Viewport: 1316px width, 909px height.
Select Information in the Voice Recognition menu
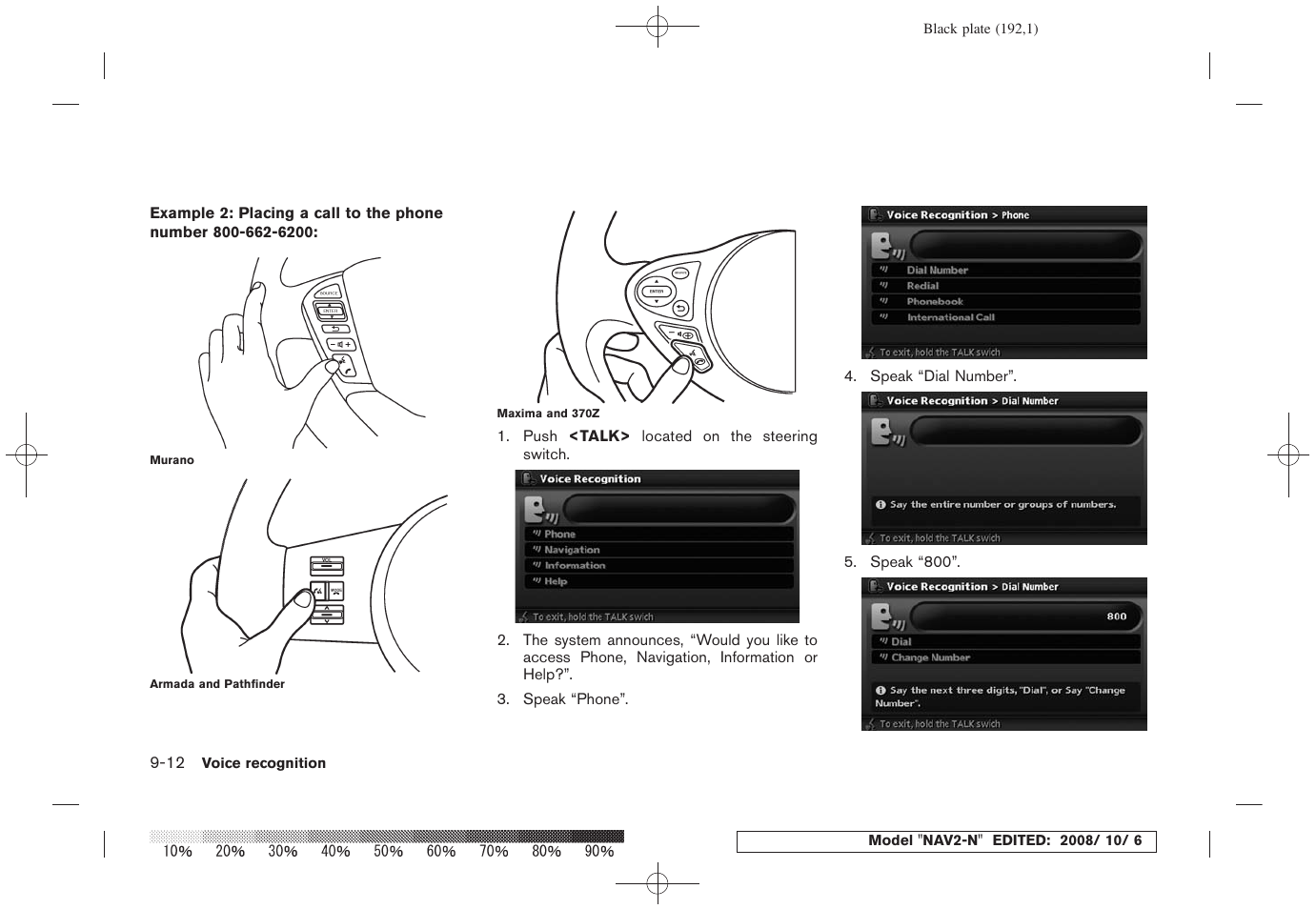tap(658, 566)
